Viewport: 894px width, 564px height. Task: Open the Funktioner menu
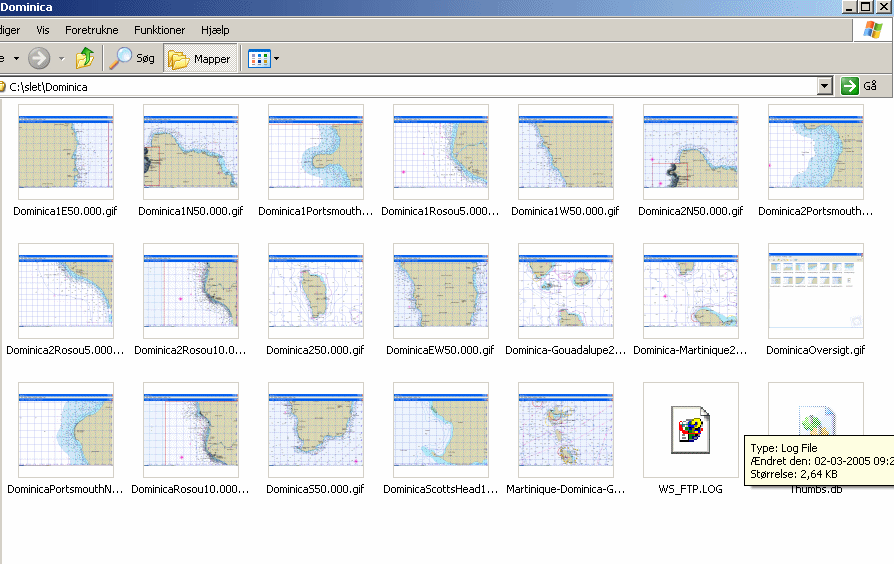coord(160,30)
